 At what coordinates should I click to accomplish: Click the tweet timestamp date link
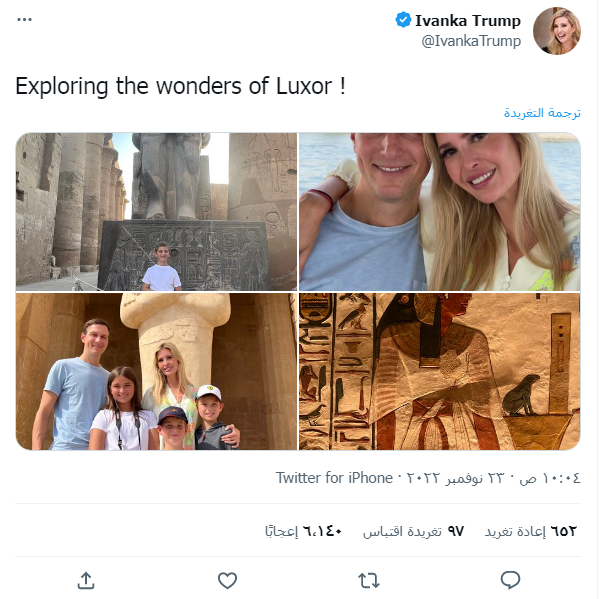point(489,478)
